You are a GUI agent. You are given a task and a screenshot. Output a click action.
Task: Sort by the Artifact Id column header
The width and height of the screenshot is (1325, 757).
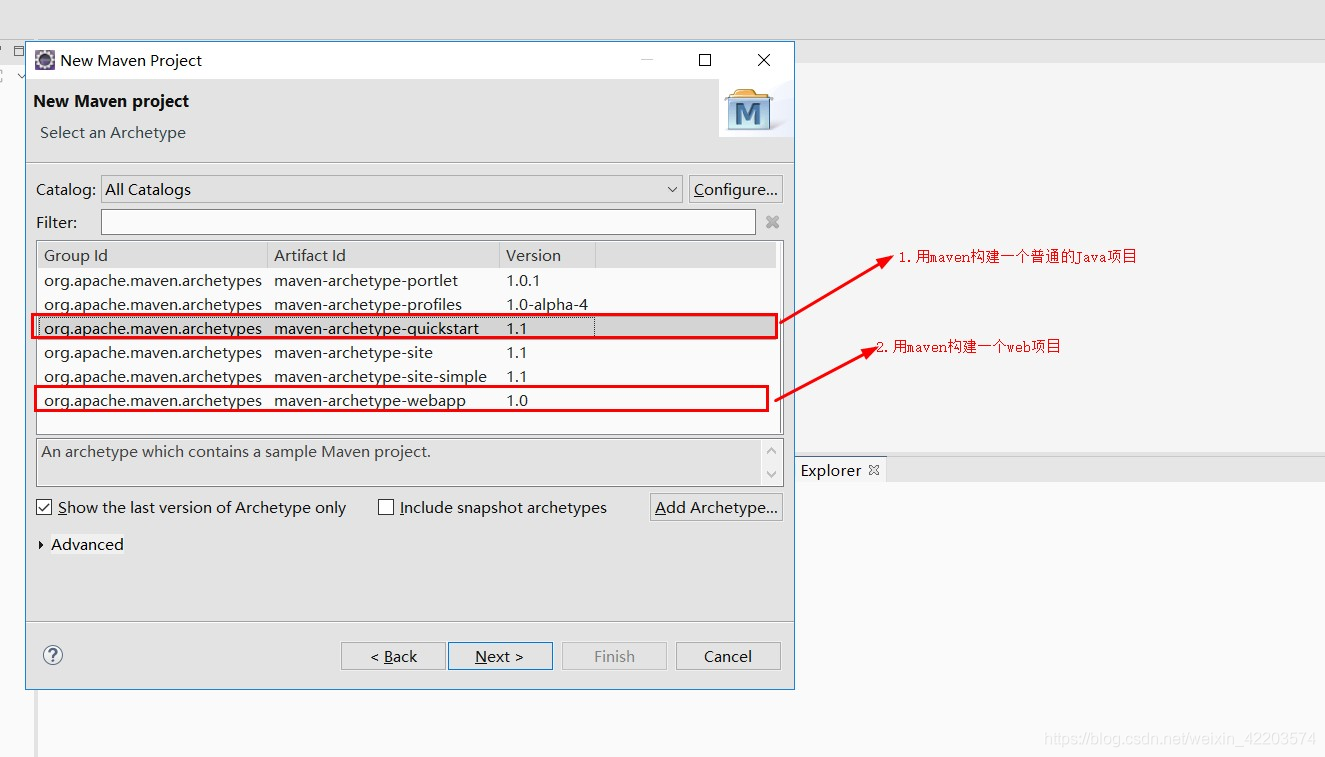383,255
